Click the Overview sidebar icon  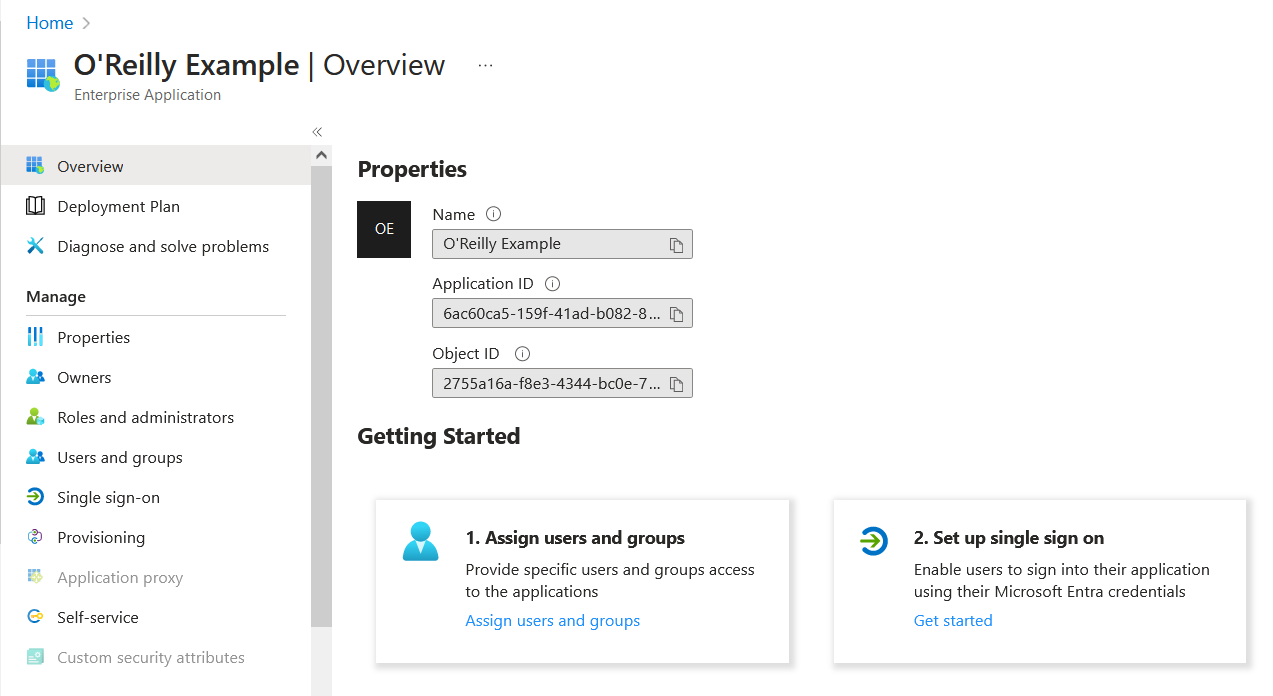point(35,166)
